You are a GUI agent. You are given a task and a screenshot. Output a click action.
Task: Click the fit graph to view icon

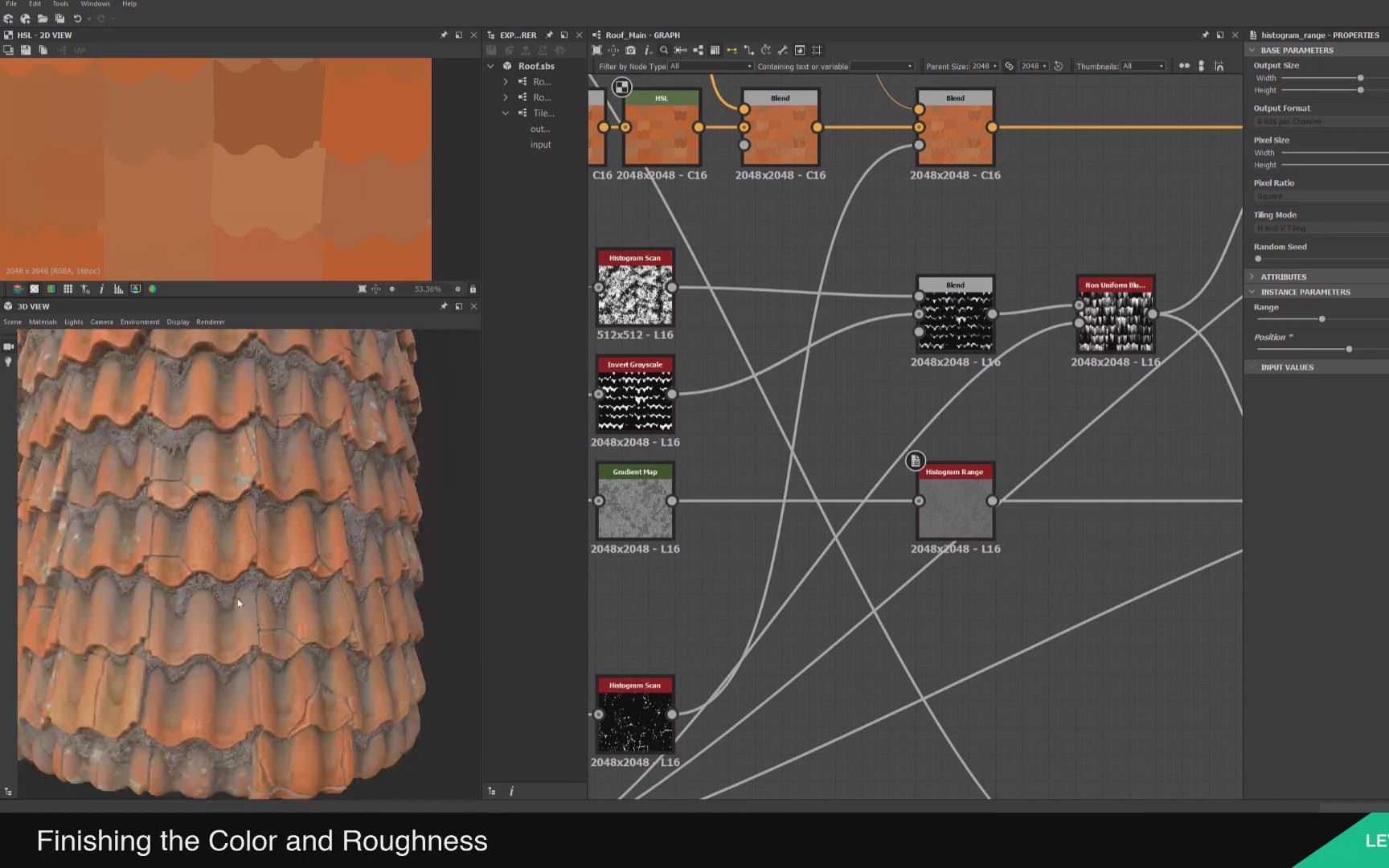[596, 50]
